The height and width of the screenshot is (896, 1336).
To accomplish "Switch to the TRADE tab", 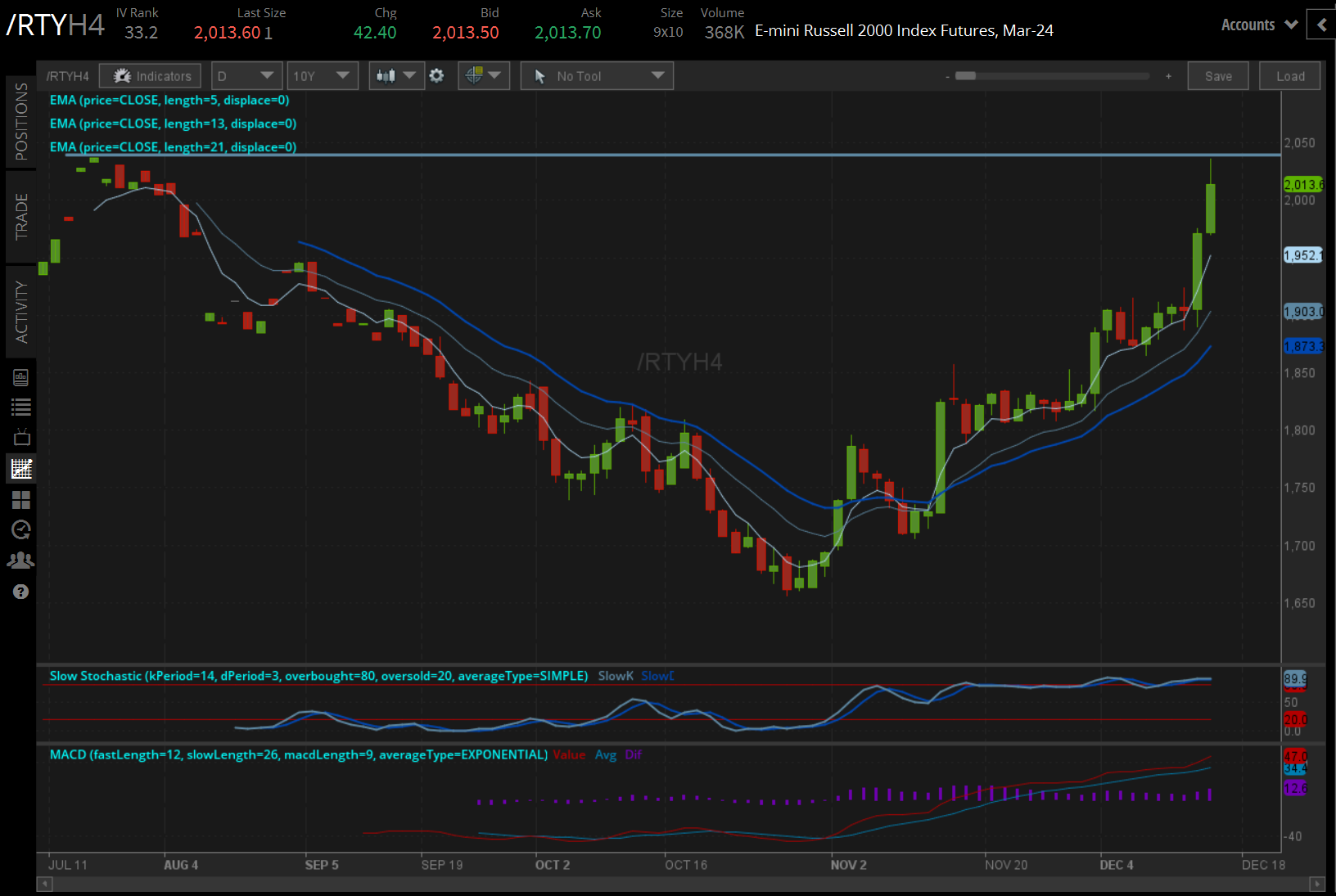I will pyautogui.click(x=21, y=217).
